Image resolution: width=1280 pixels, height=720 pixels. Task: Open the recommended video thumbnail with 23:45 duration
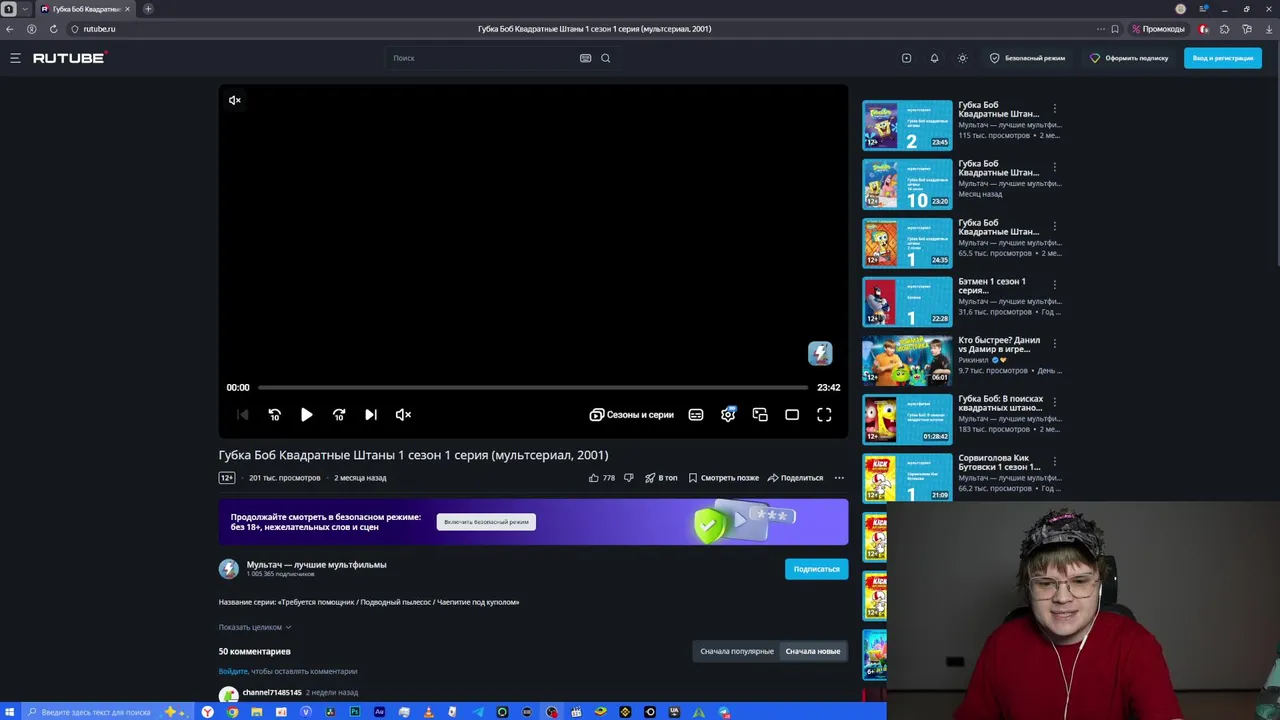coord(908,125)
